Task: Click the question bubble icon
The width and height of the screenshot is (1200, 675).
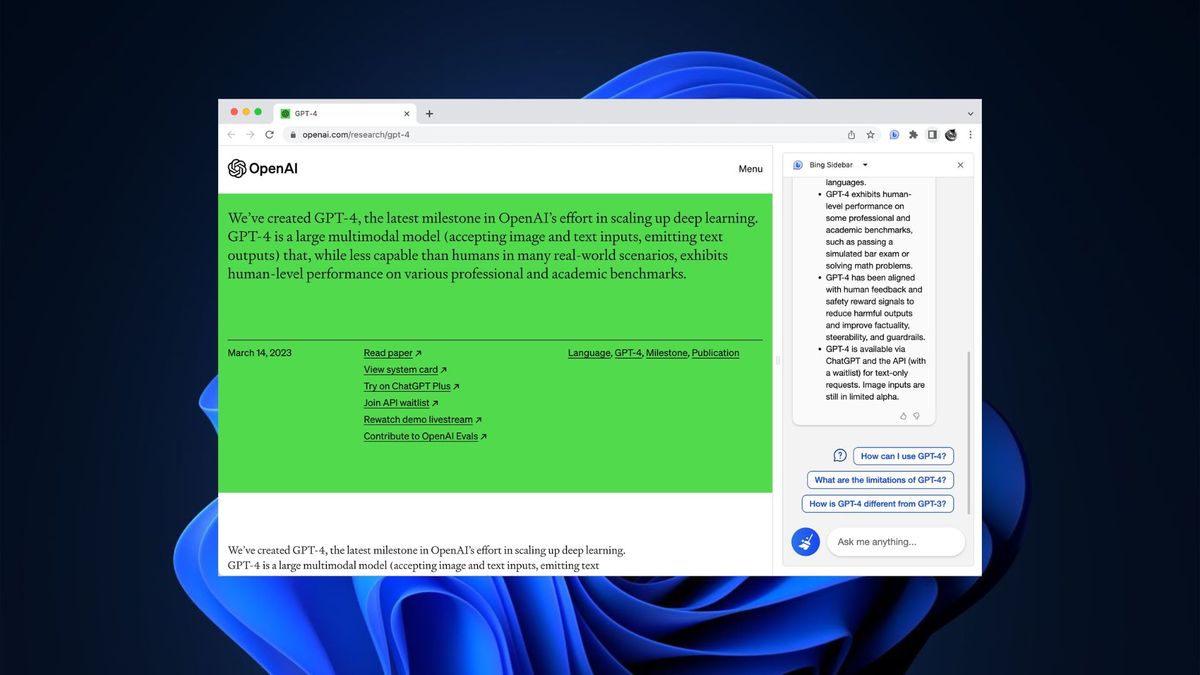Action: point(840,455)
